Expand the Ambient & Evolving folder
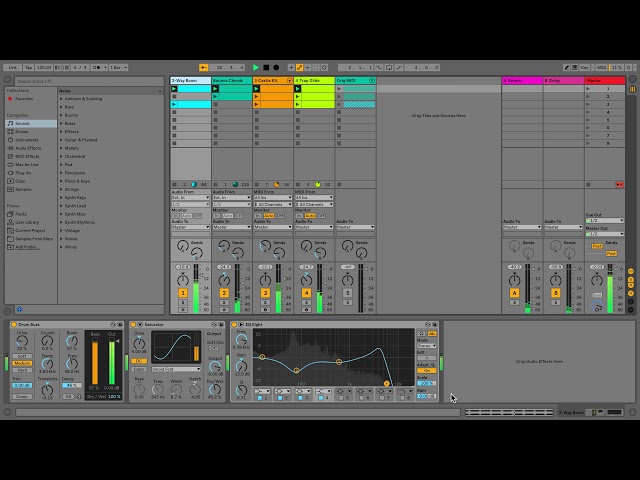 click(61, 98)
